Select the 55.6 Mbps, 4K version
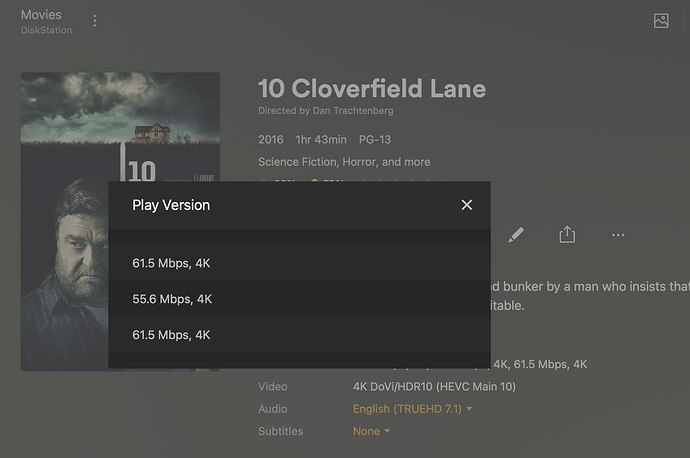The height and width of the screenshot is (458, 690). tap(299, 299)
